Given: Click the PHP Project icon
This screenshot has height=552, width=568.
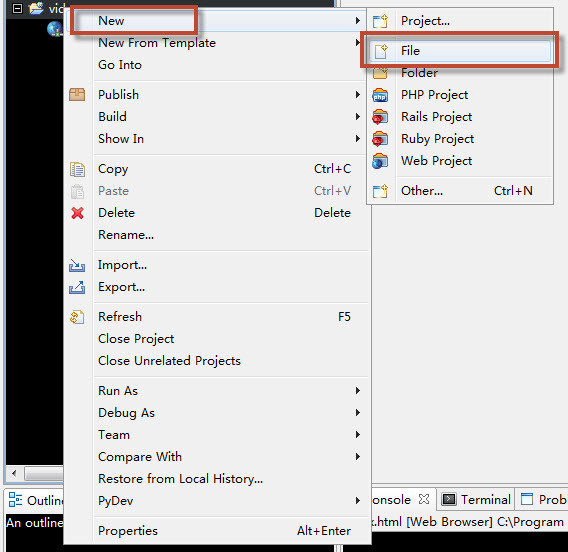Looking at the screenshot, I should (380, 95).
